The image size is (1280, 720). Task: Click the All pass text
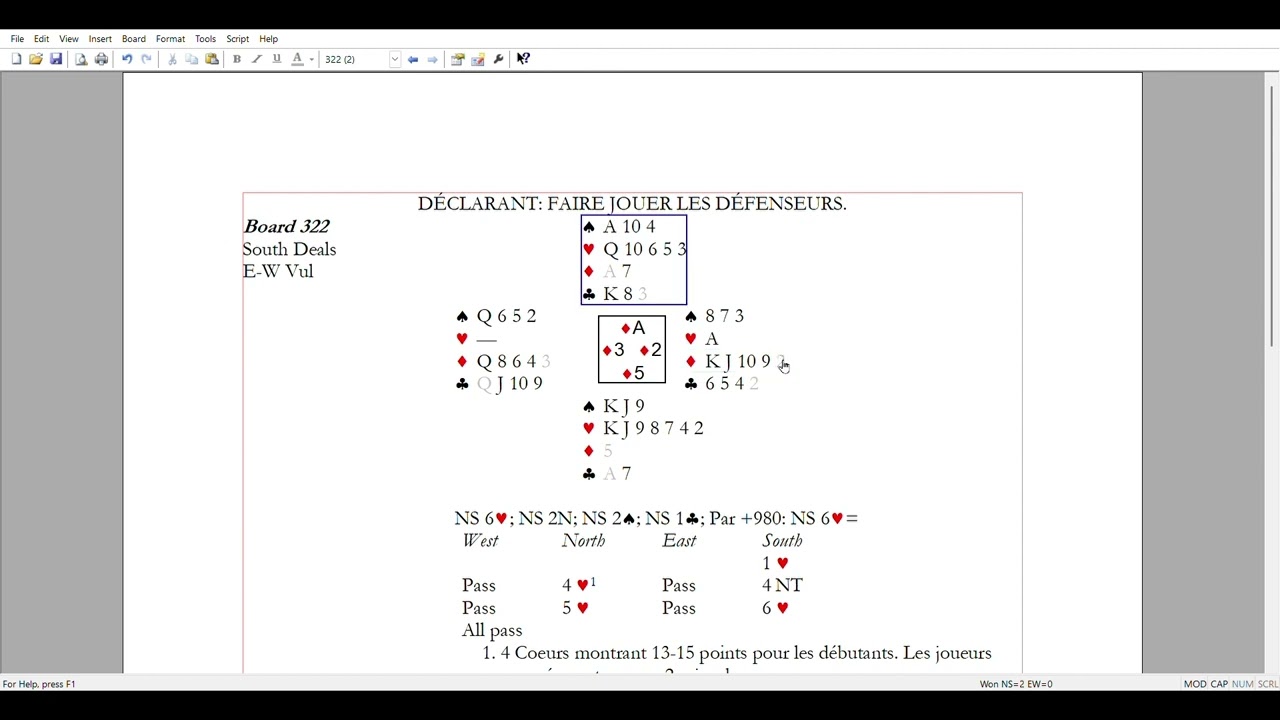tap(492, 631)
